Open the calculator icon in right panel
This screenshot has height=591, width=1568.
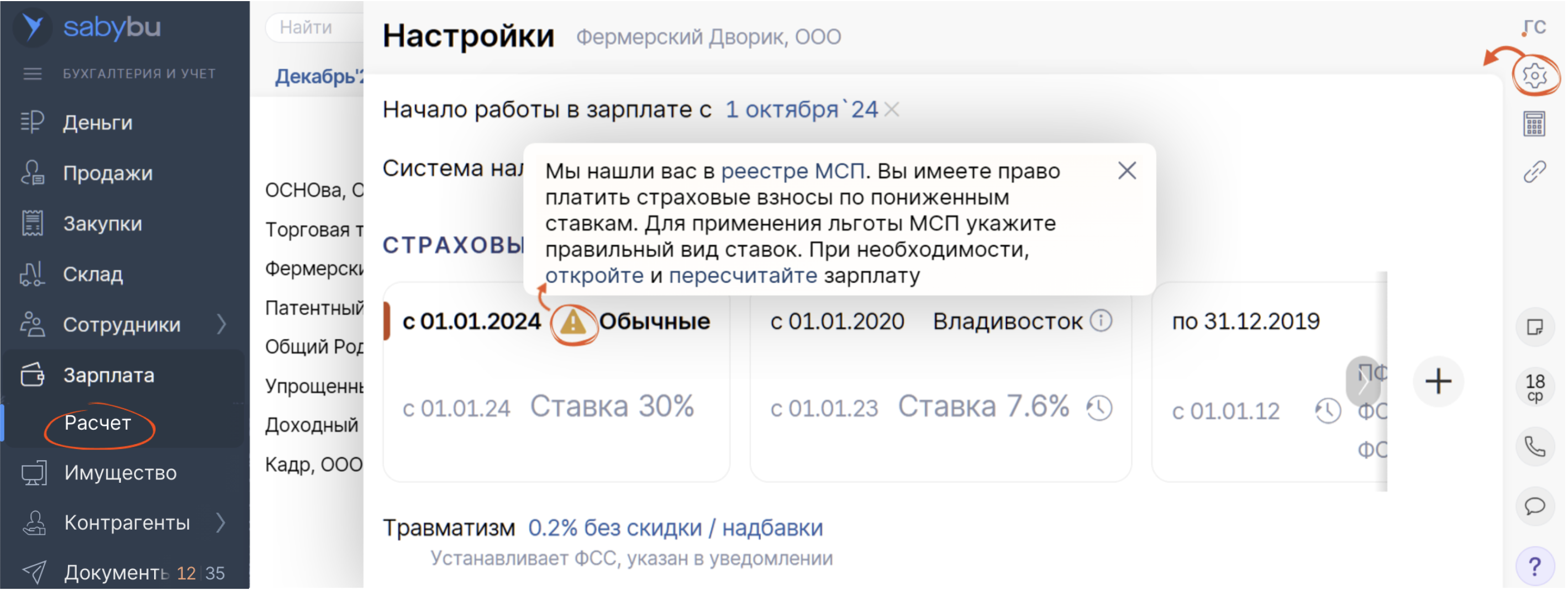tap(1534, 124)
